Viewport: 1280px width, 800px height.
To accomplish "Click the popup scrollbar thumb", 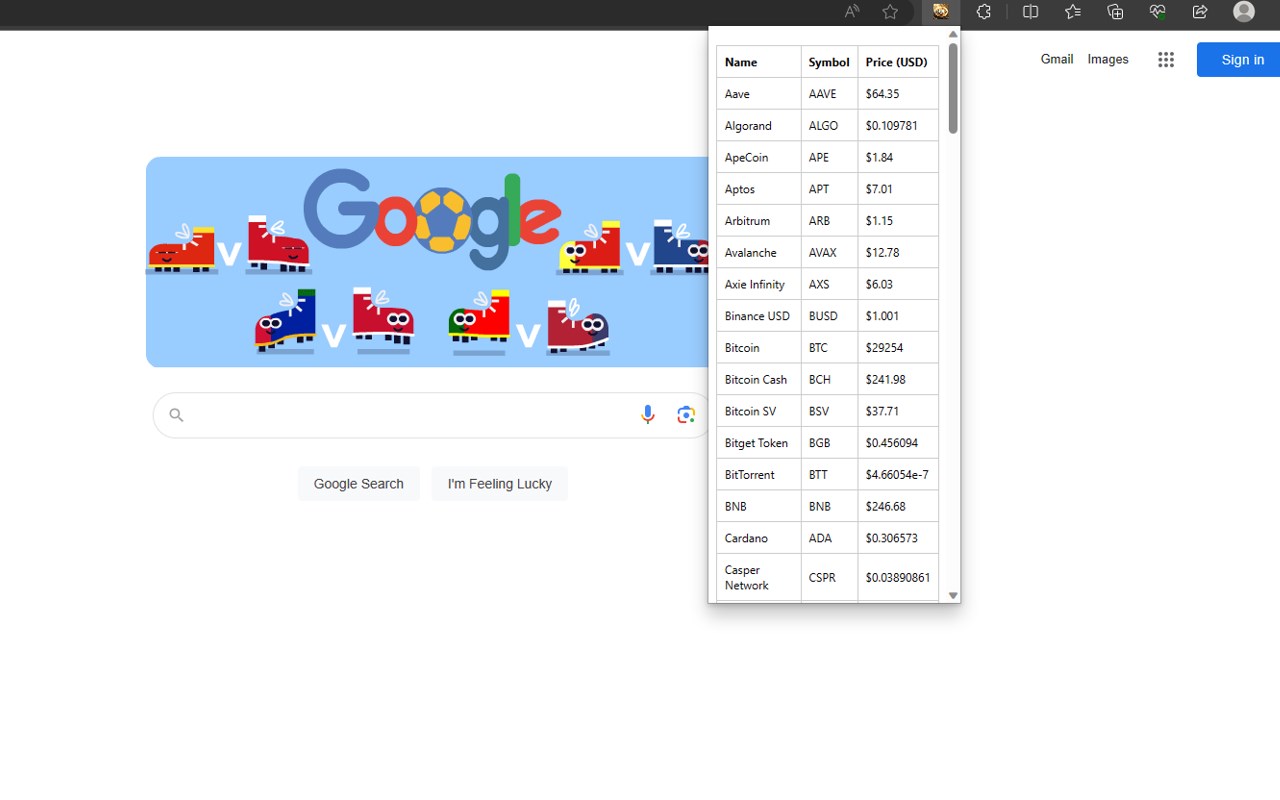I will click(953, 88).
